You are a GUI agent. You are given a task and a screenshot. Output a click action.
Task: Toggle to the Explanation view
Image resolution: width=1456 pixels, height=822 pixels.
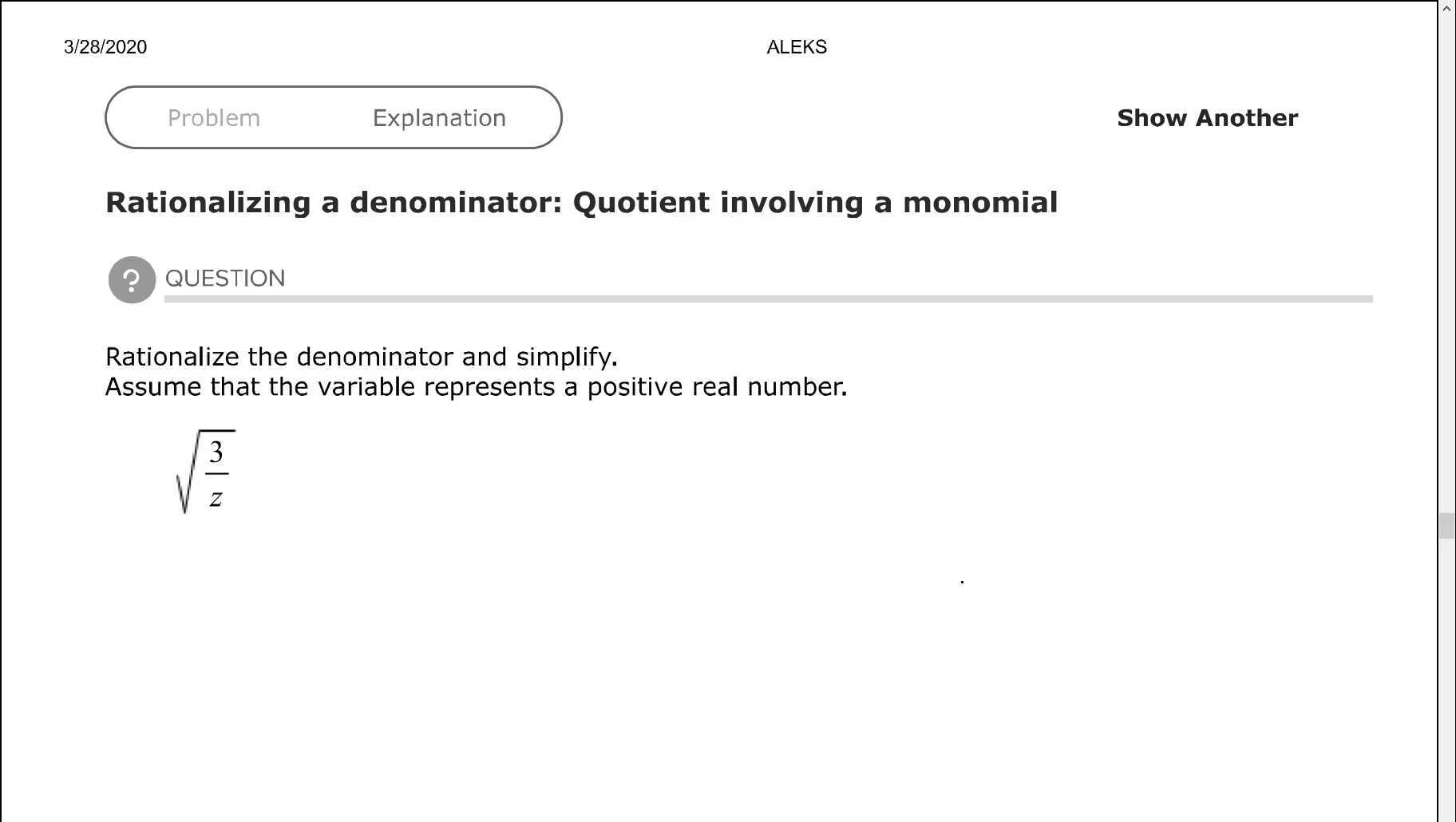point(438,117)
